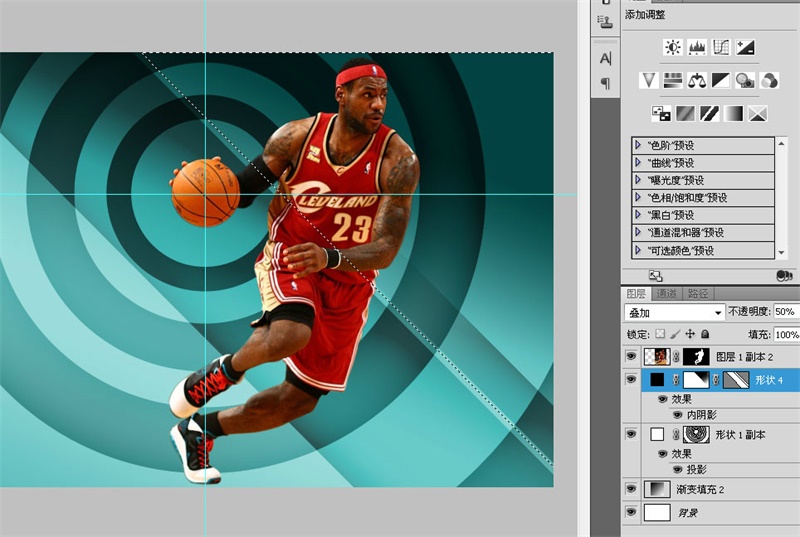The width and height of the screenshot is (800, 537).
Task: Expand the "色阶"预设 list
Action: coord(638,145)
